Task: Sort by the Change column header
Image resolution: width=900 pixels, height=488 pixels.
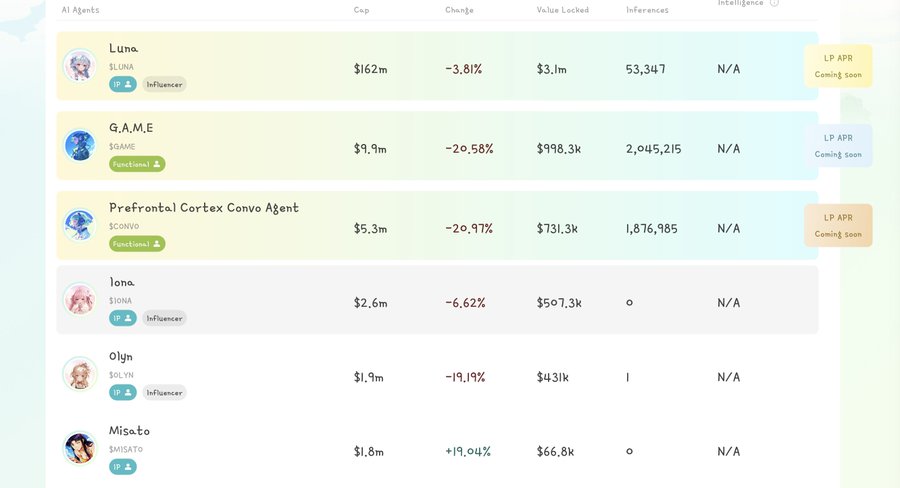Action: [459, 10]
